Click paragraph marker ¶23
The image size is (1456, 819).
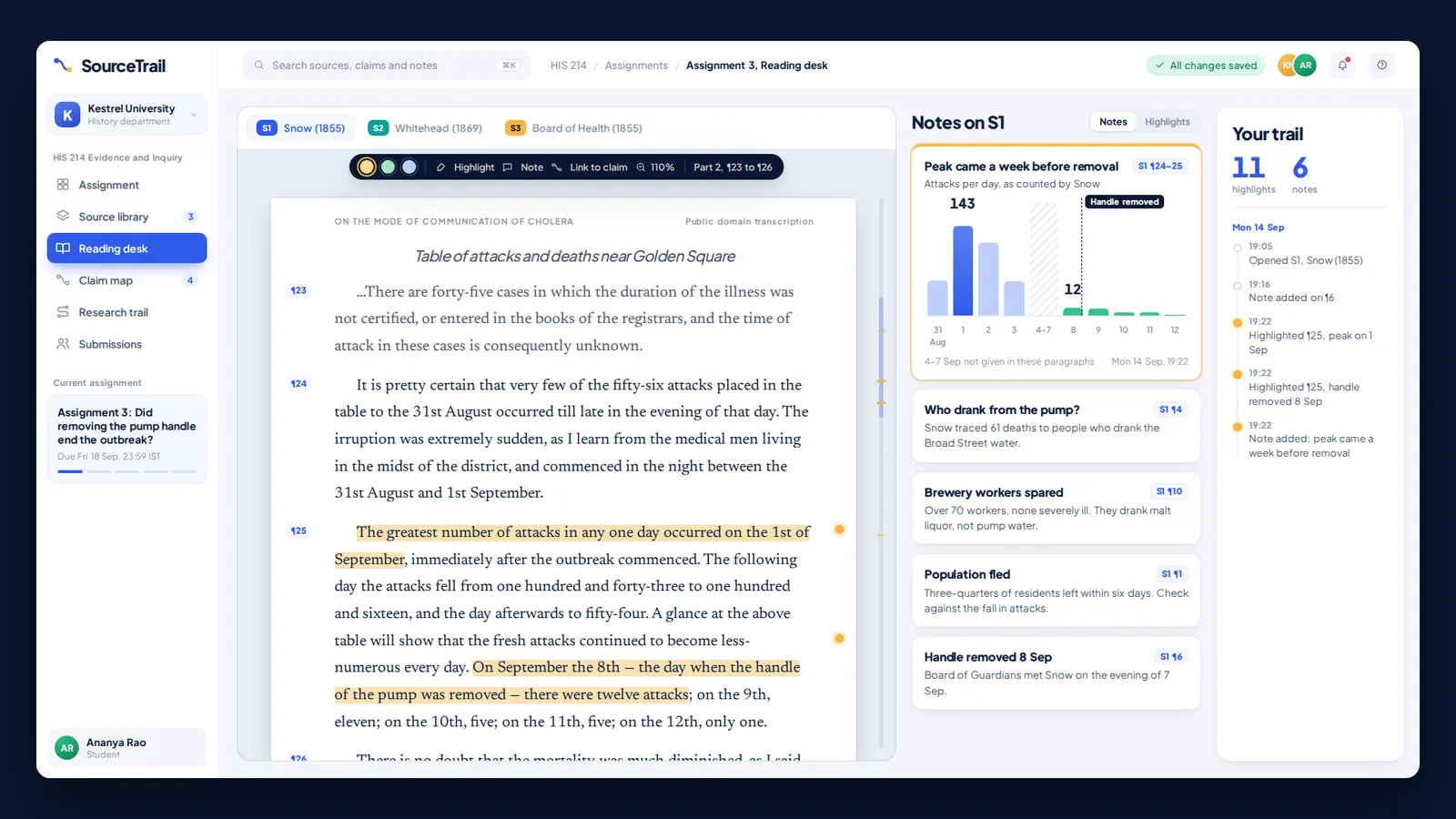pos(298,290)
